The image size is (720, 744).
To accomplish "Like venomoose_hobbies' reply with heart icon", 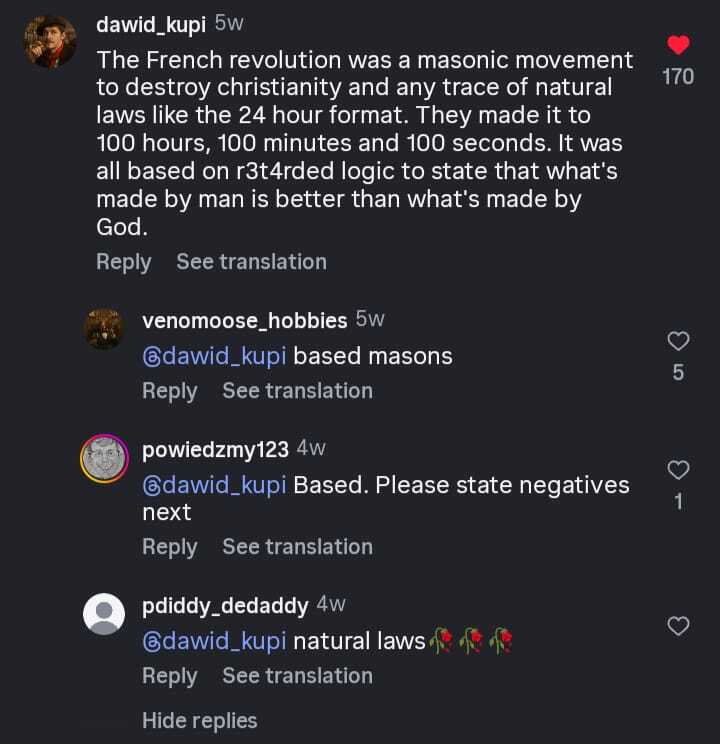I will (x=678, y=342).
